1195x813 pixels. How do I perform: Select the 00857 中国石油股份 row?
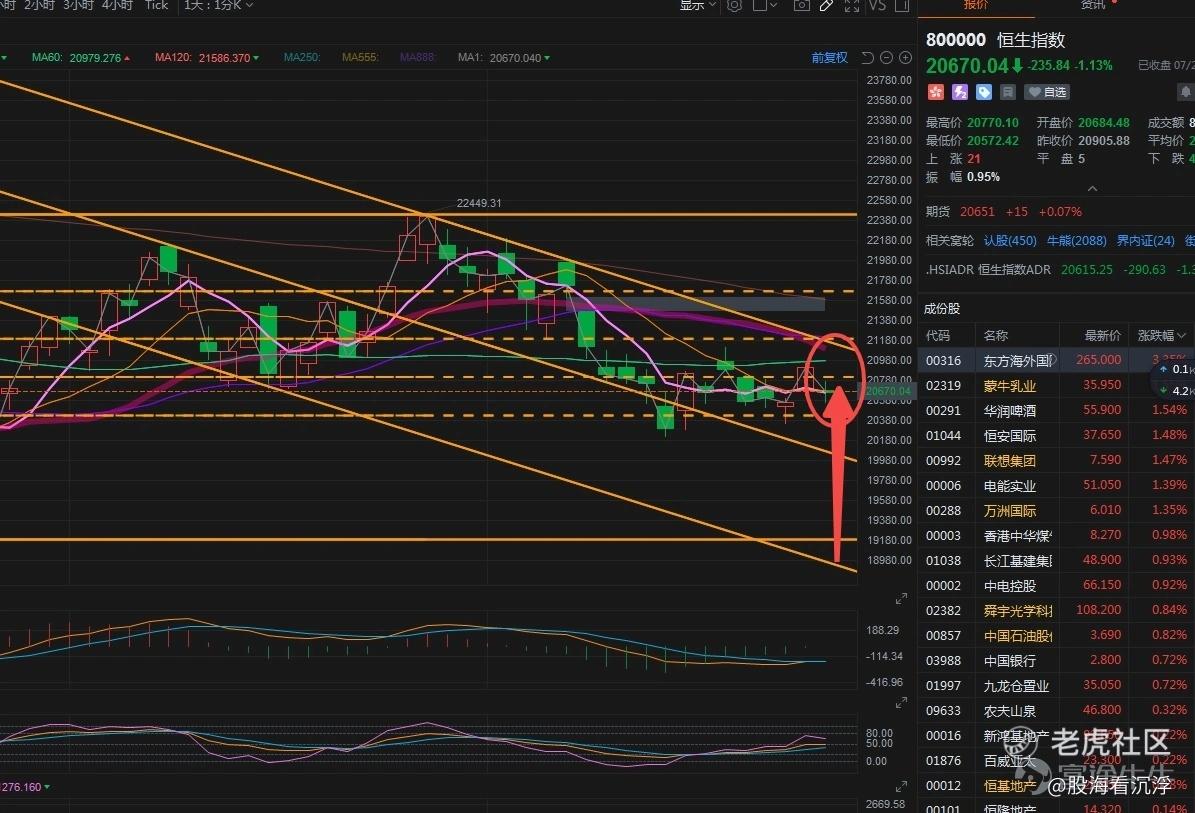point(1056,635)
